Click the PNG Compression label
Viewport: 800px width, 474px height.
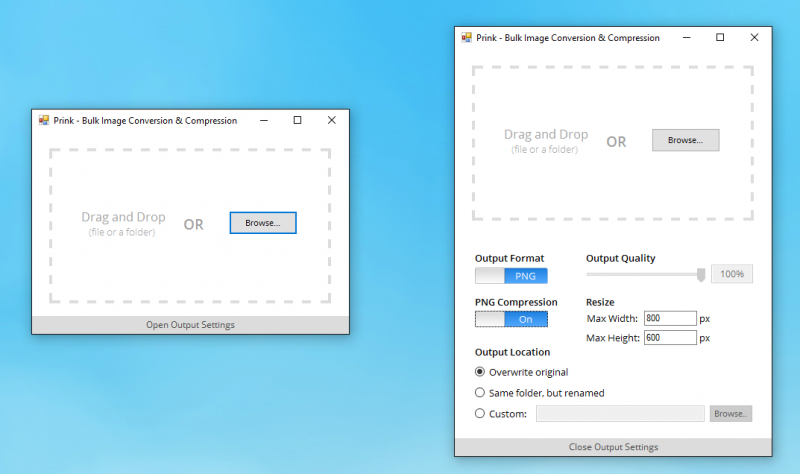pos(516,302)
